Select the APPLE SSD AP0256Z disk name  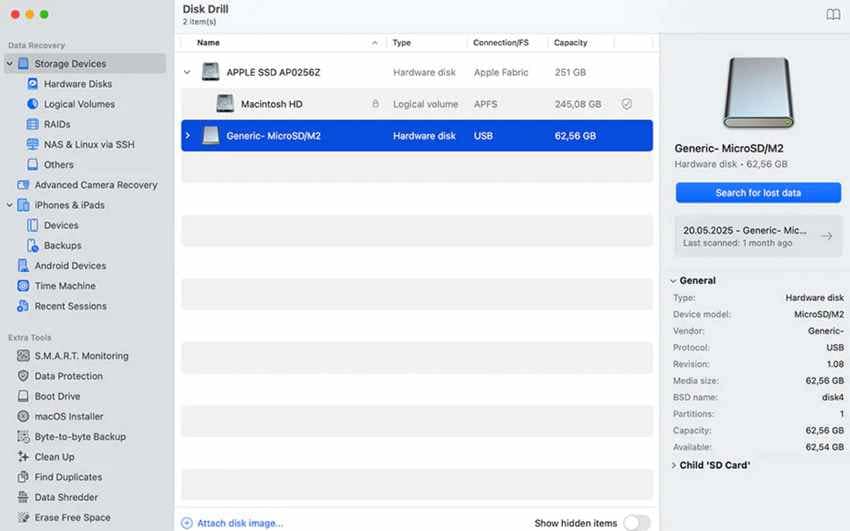273,72
